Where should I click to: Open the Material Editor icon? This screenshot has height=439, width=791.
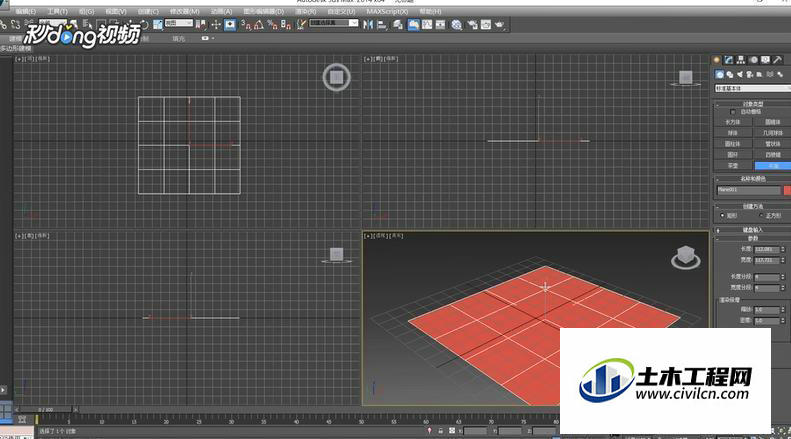tap(457, 24)
